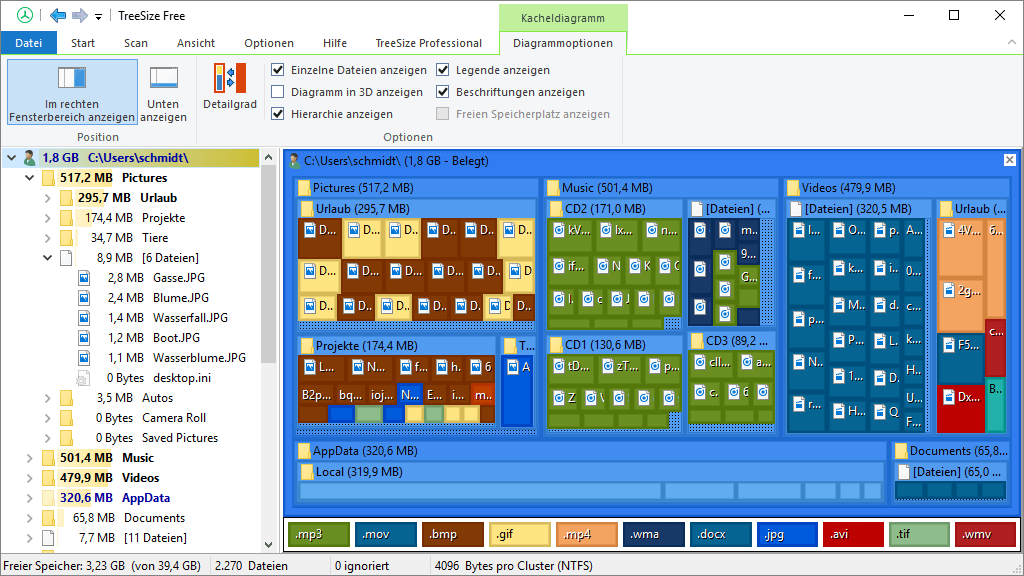Toggle 'Hierarchie anzeigen' checkbox
This screenshot has width=1024, height=576.
point(278,114)
